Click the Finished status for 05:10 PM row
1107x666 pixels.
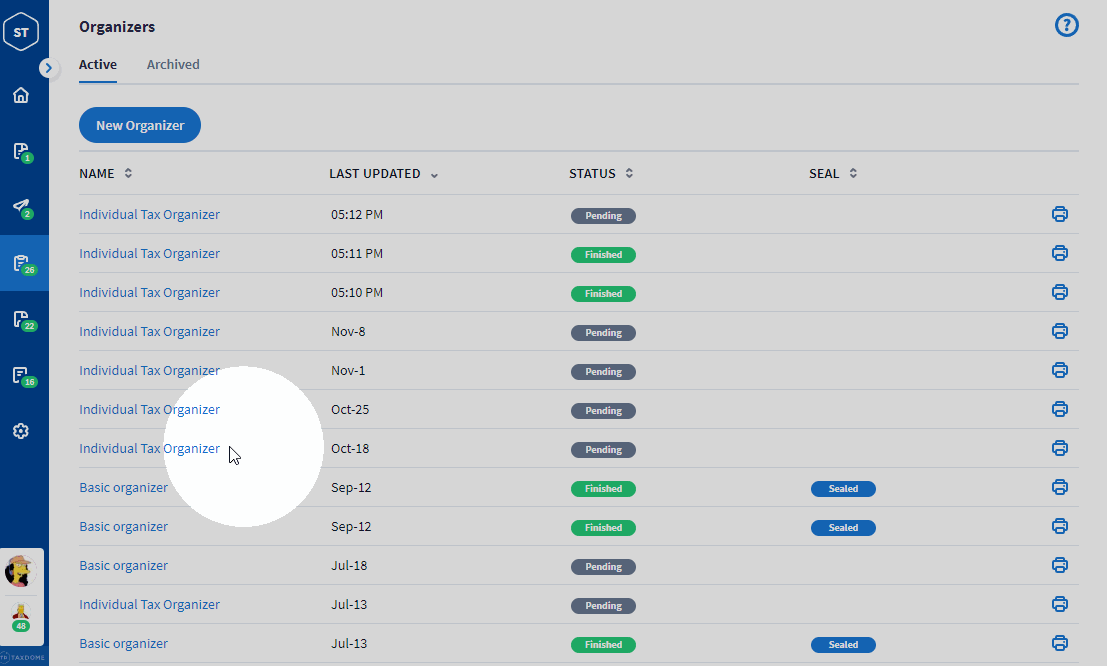click(x=603, y=293)
